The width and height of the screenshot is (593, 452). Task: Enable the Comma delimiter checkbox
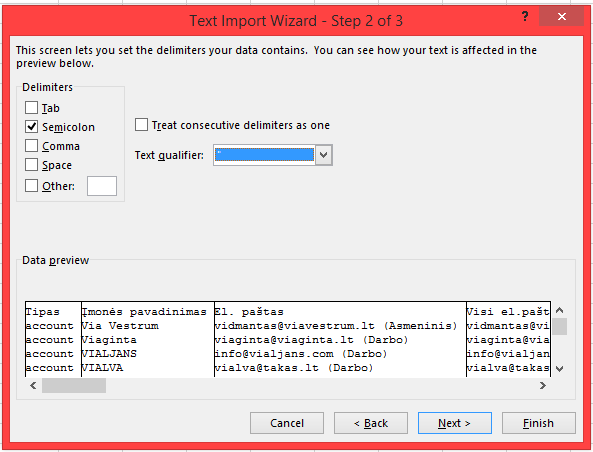(31, 145)
